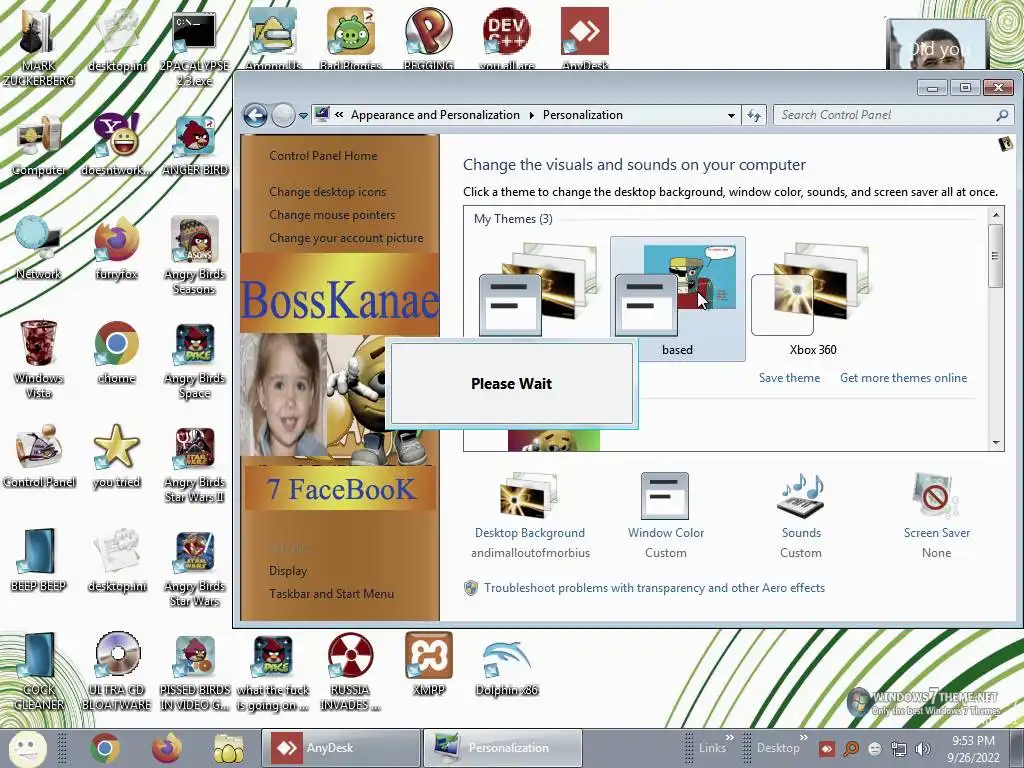Expand the Links toolbar chevron
Screen dimensions: 1024x768
pos(729,738)
